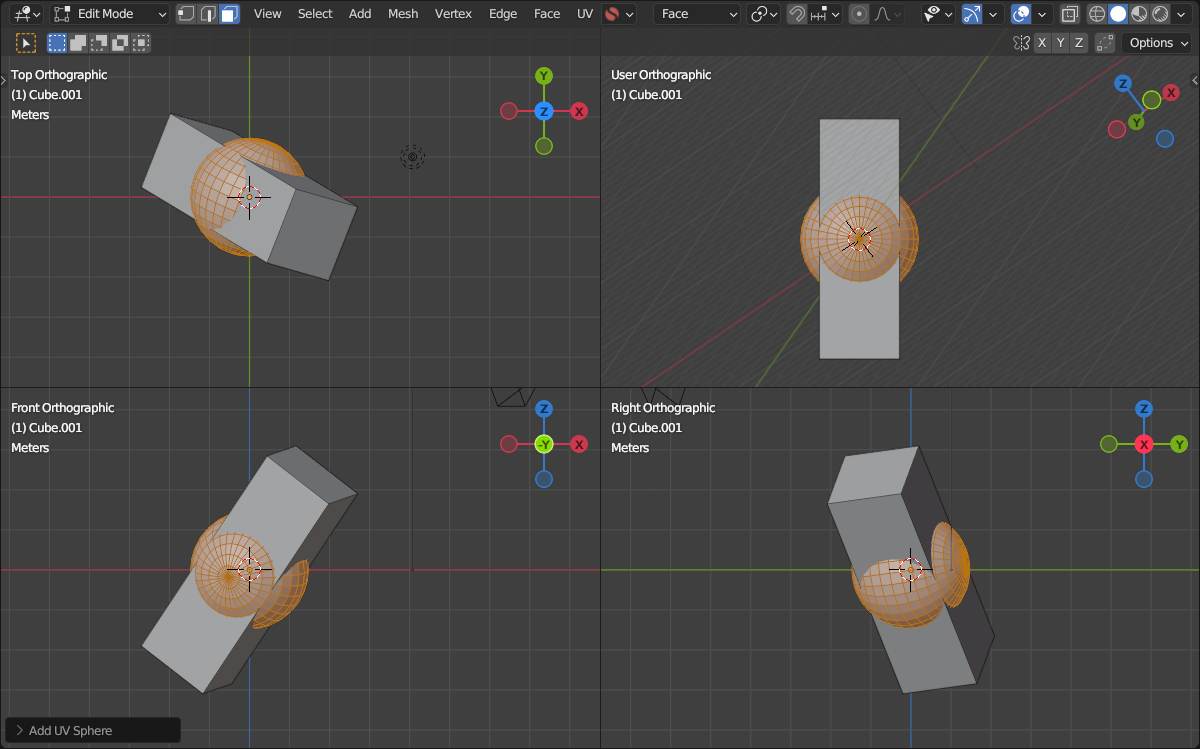Enable edge select mode

pyautogui.click(x=208, y=14)
